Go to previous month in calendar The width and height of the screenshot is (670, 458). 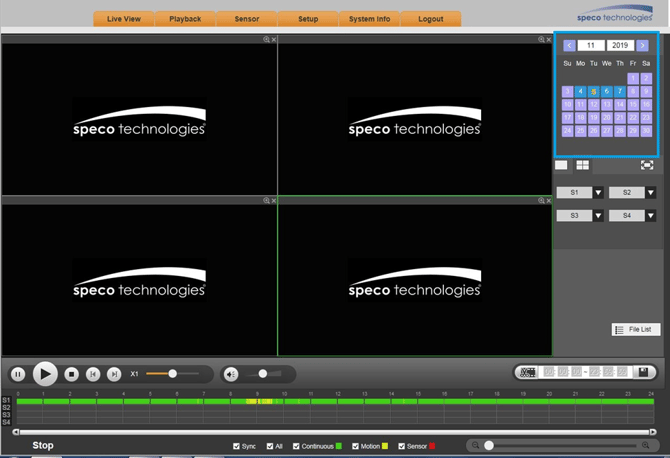(569, 45)
